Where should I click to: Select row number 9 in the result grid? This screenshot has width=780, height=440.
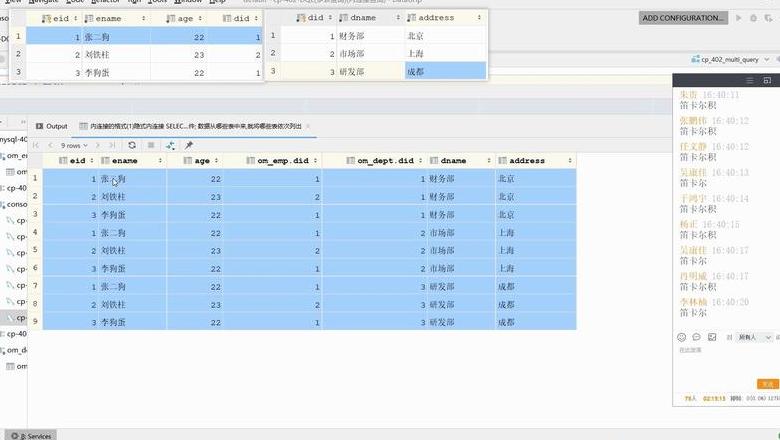(x=35, y=321)
